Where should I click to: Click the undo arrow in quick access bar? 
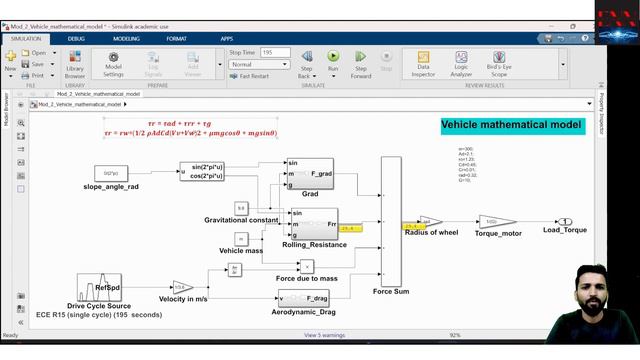click(x=561, y=38)
